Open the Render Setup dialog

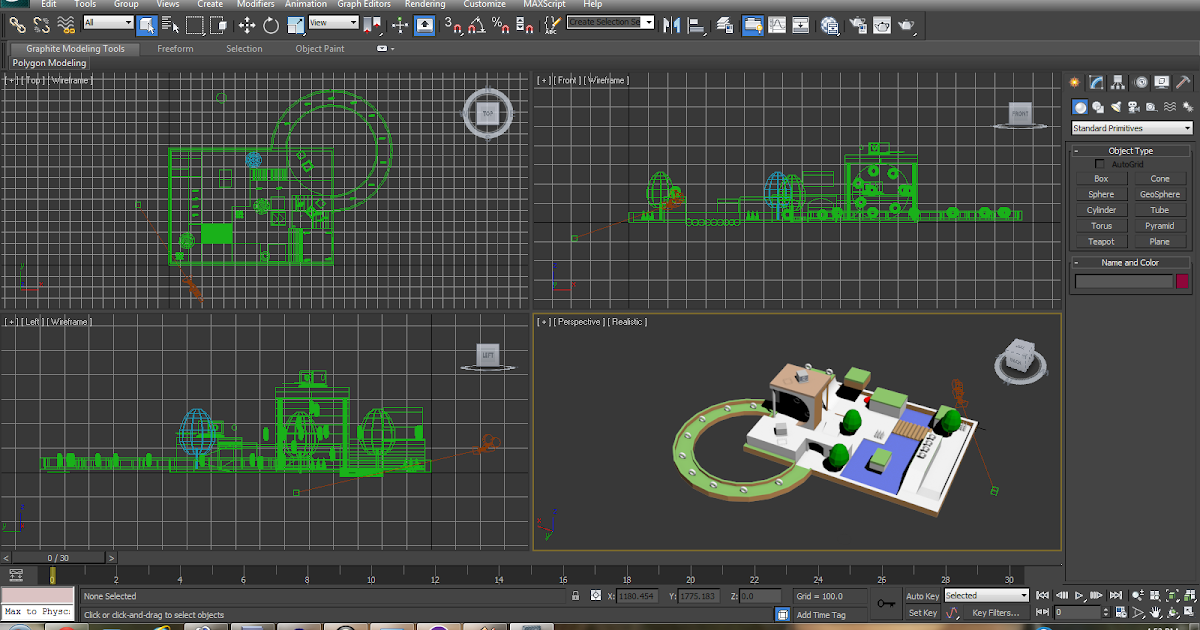(857, 24)
